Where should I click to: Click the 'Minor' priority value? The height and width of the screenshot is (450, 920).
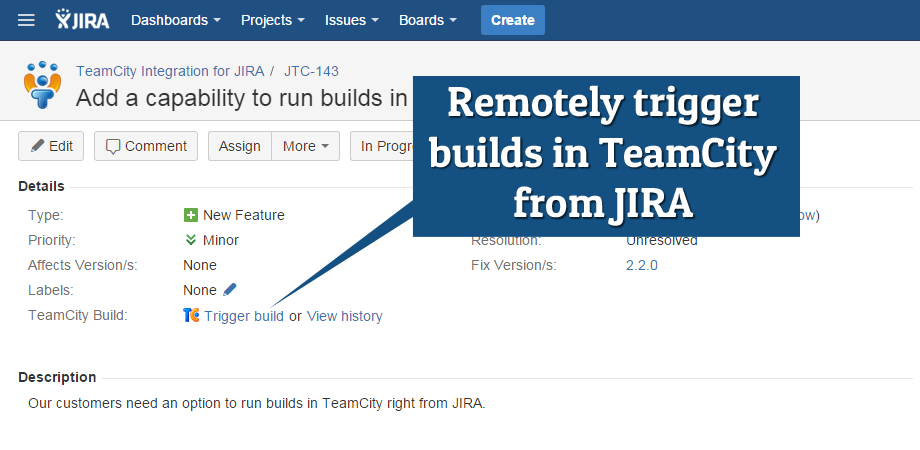[221, 240]
